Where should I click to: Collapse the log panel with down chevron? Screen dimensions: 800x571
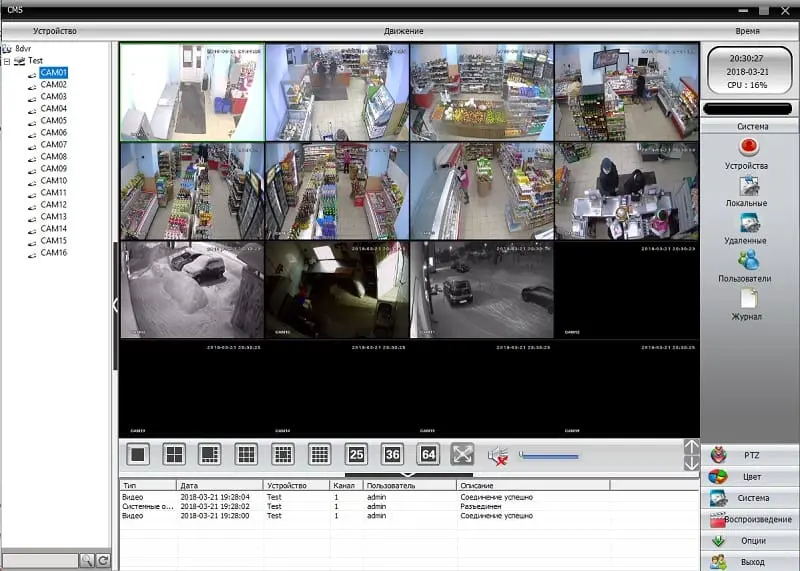407,475
